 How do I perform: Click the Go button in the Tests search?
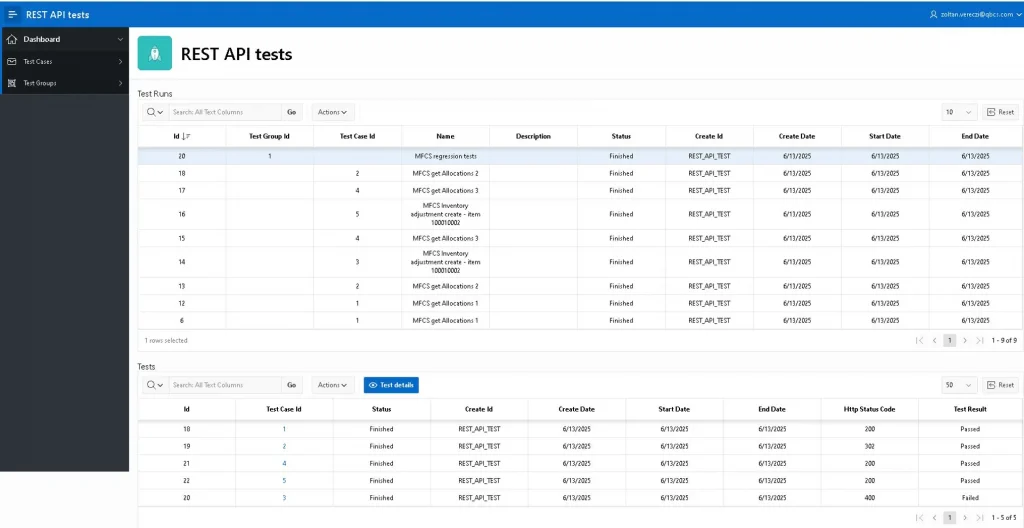[x=291, y=385]
